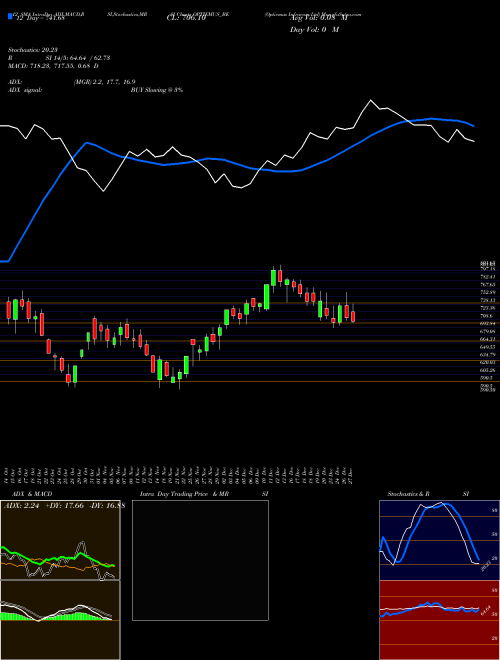Open the empty Intra Day chart box

coord(200,560)
